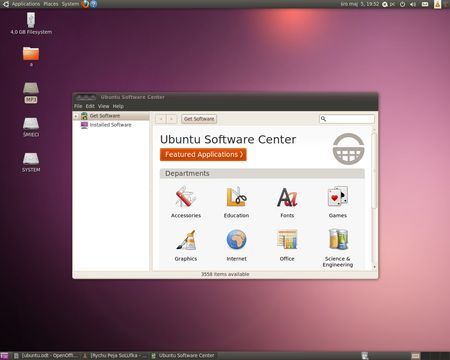Click the 4.0 GB Filesystem desktop icon
The image size is (450, 360).
coord(31,23)
